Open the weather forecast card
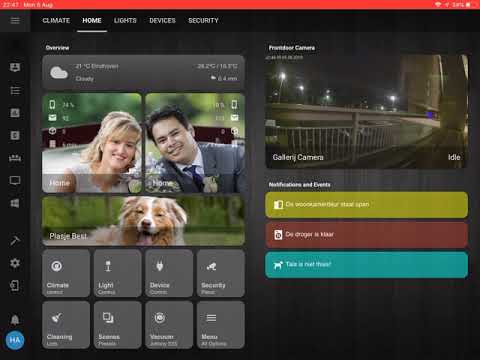 (x=144, y=72)
